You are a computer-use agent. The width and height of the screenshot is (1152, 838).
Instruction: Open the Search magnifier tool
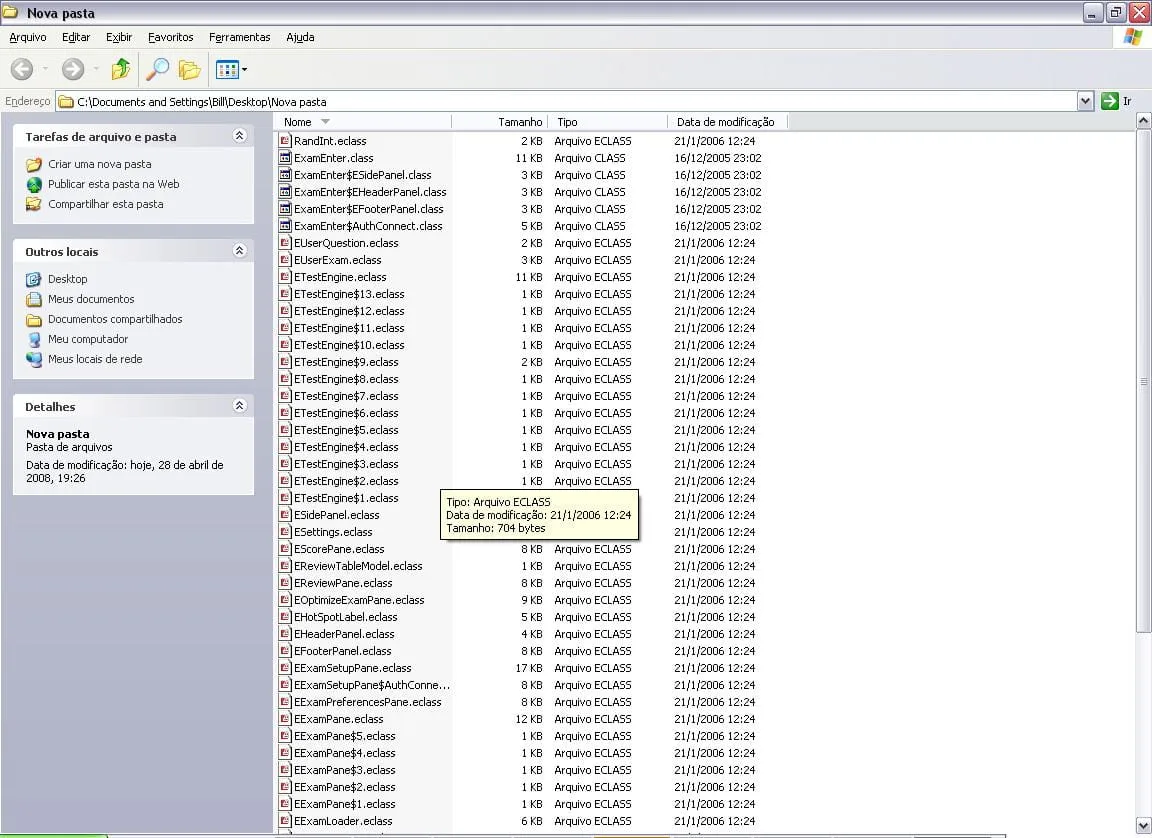click(157, 69)
